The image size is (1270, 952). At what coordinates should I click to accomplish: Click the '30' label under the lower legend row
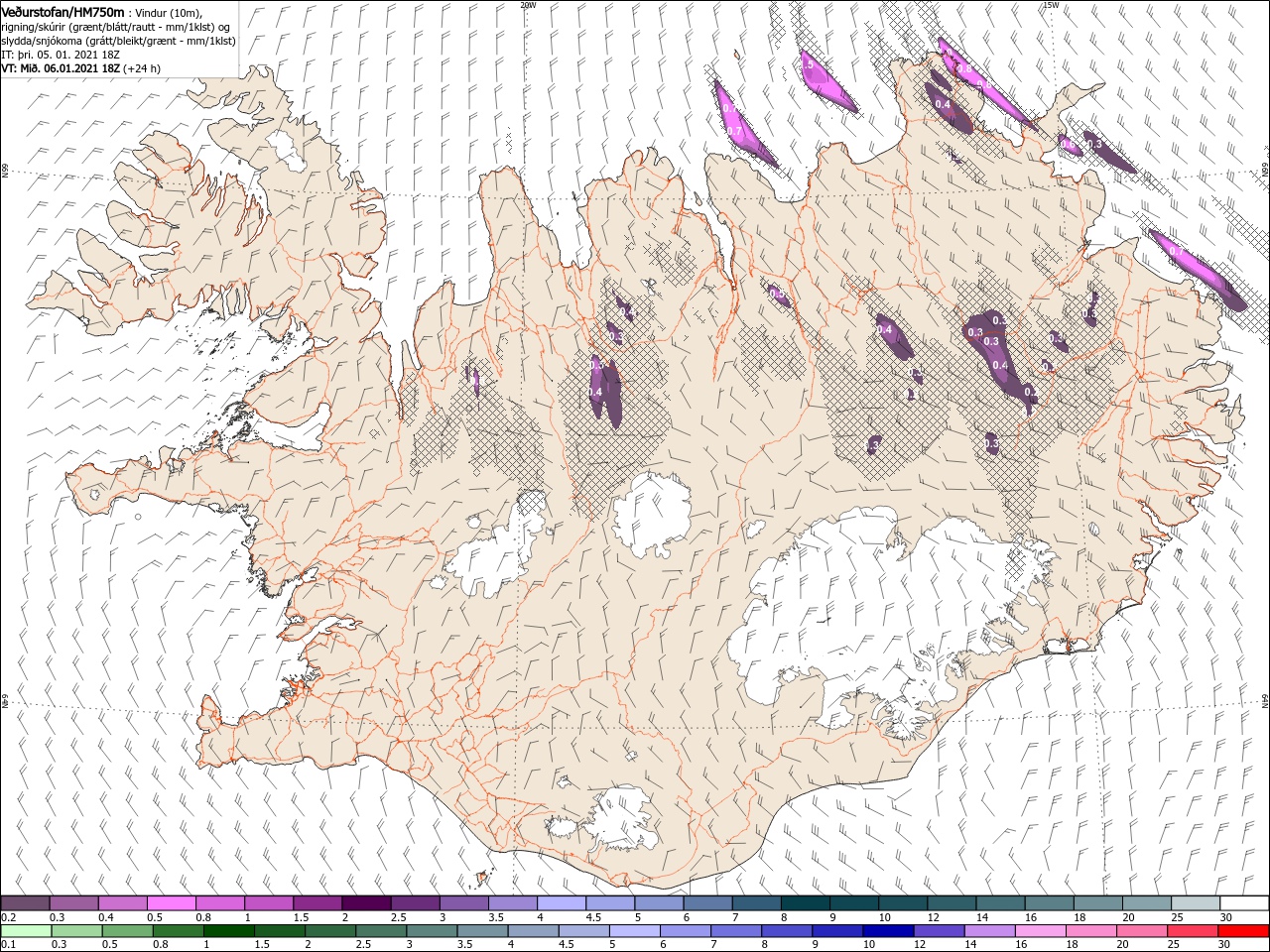[x=1224, y=945]
